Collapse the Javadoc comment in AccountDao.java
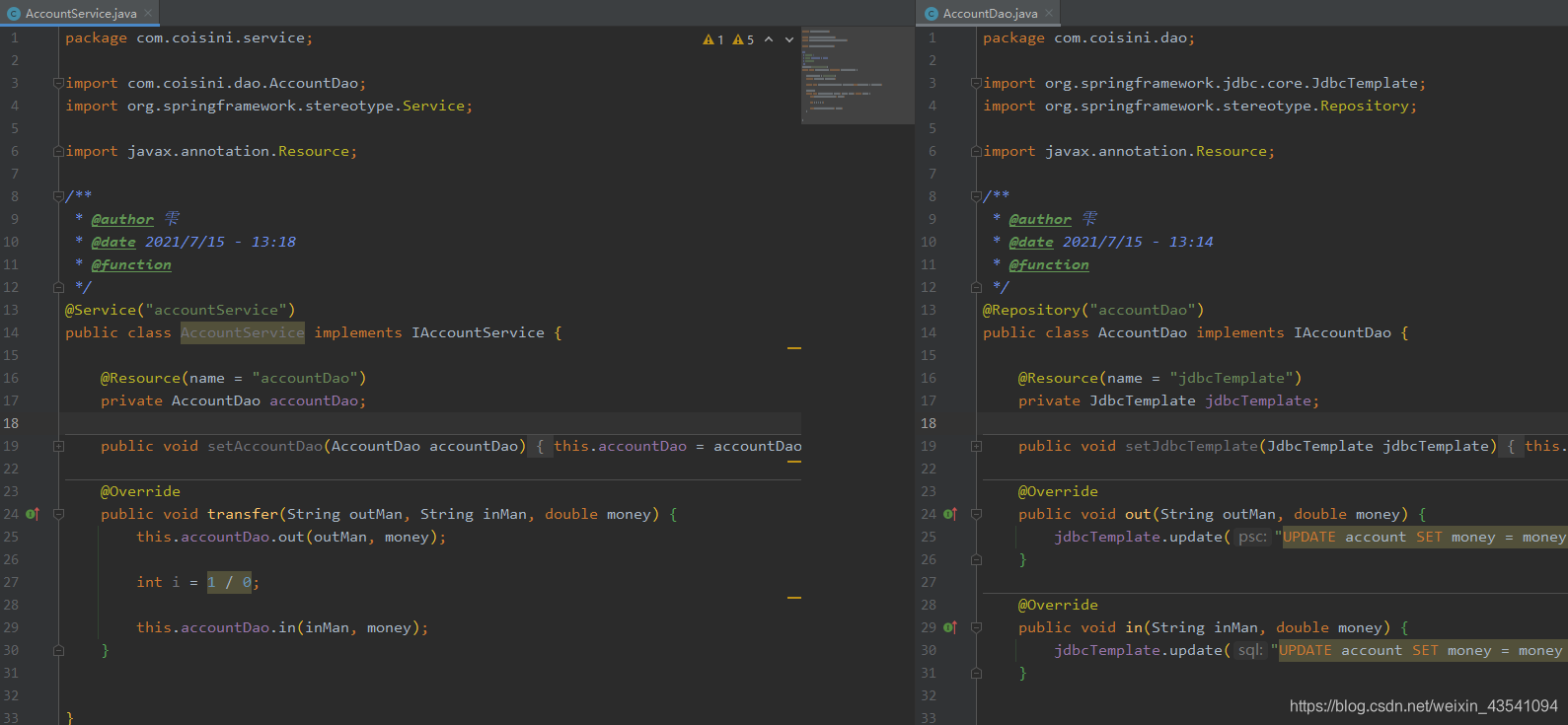 pyautogui.click(x=976, y=196)
